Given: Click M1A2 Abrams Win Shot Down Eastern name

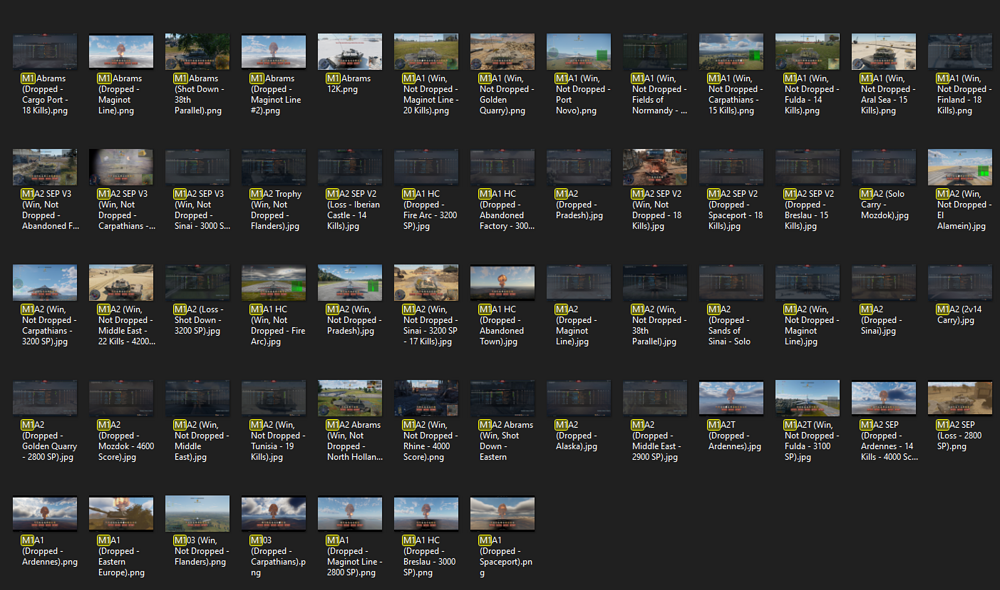Looking at the screenshot, I should click(x=506, y=441).
